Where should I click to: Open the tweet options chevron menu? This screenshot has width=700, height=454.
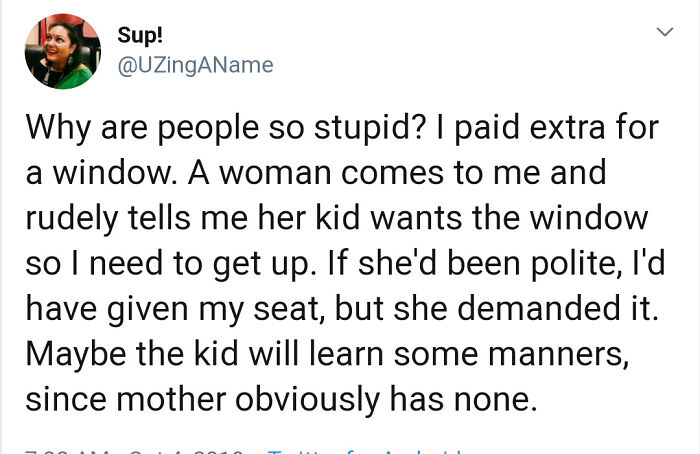coord(661,34)
